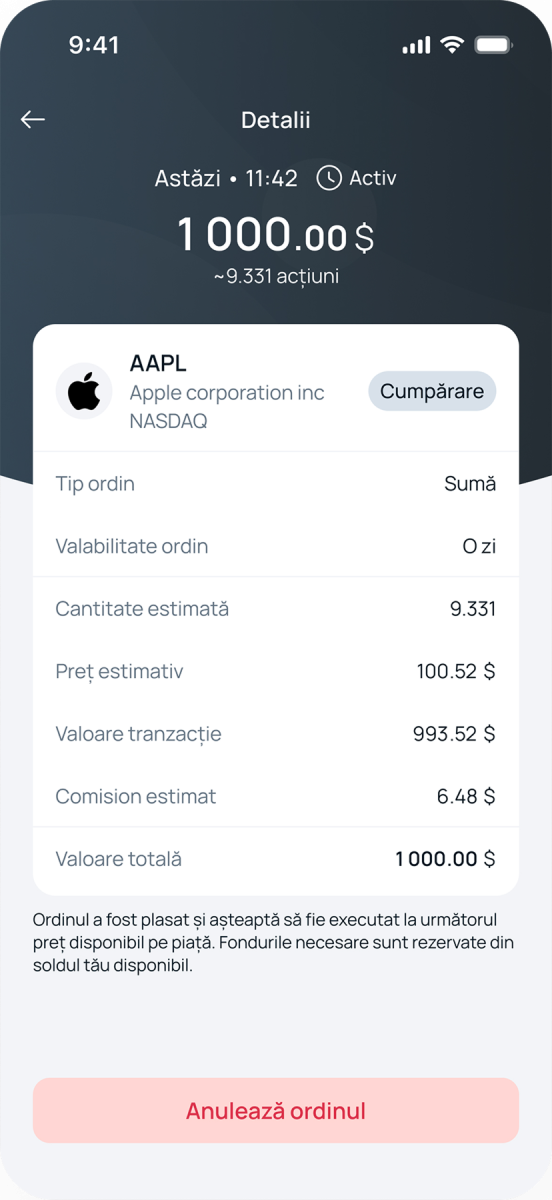Viewport: 552px width, 1200px height.
Task: Tap the Valoare tranzacție label
Action: (139, 734)
